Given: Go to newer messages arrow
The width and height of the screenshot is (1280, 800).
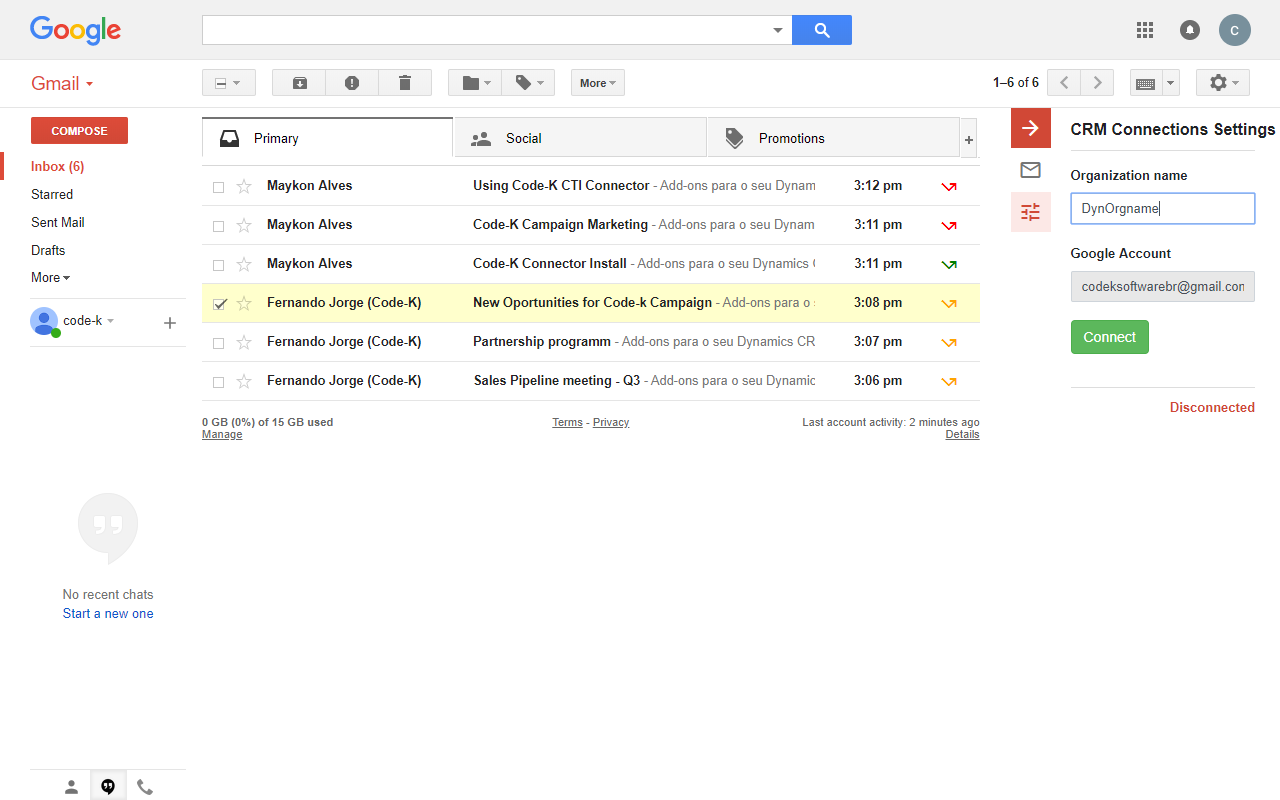Looking at the screenshot, I should pyautogui.click(x=1064, y=83).
